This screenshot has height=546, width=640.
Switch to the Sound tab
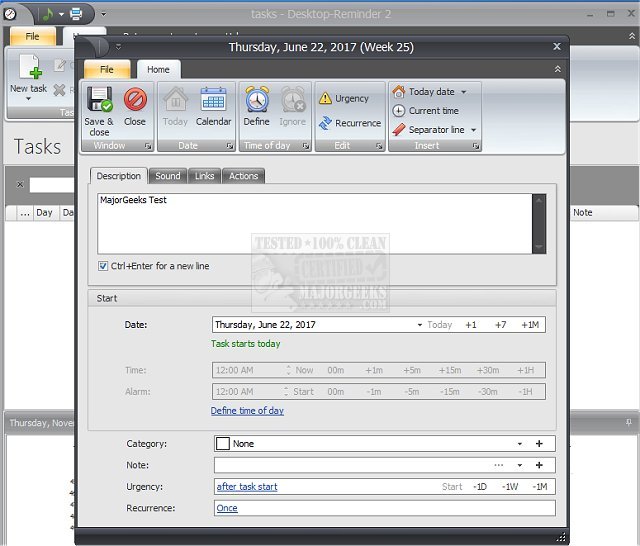coord(168,176)
